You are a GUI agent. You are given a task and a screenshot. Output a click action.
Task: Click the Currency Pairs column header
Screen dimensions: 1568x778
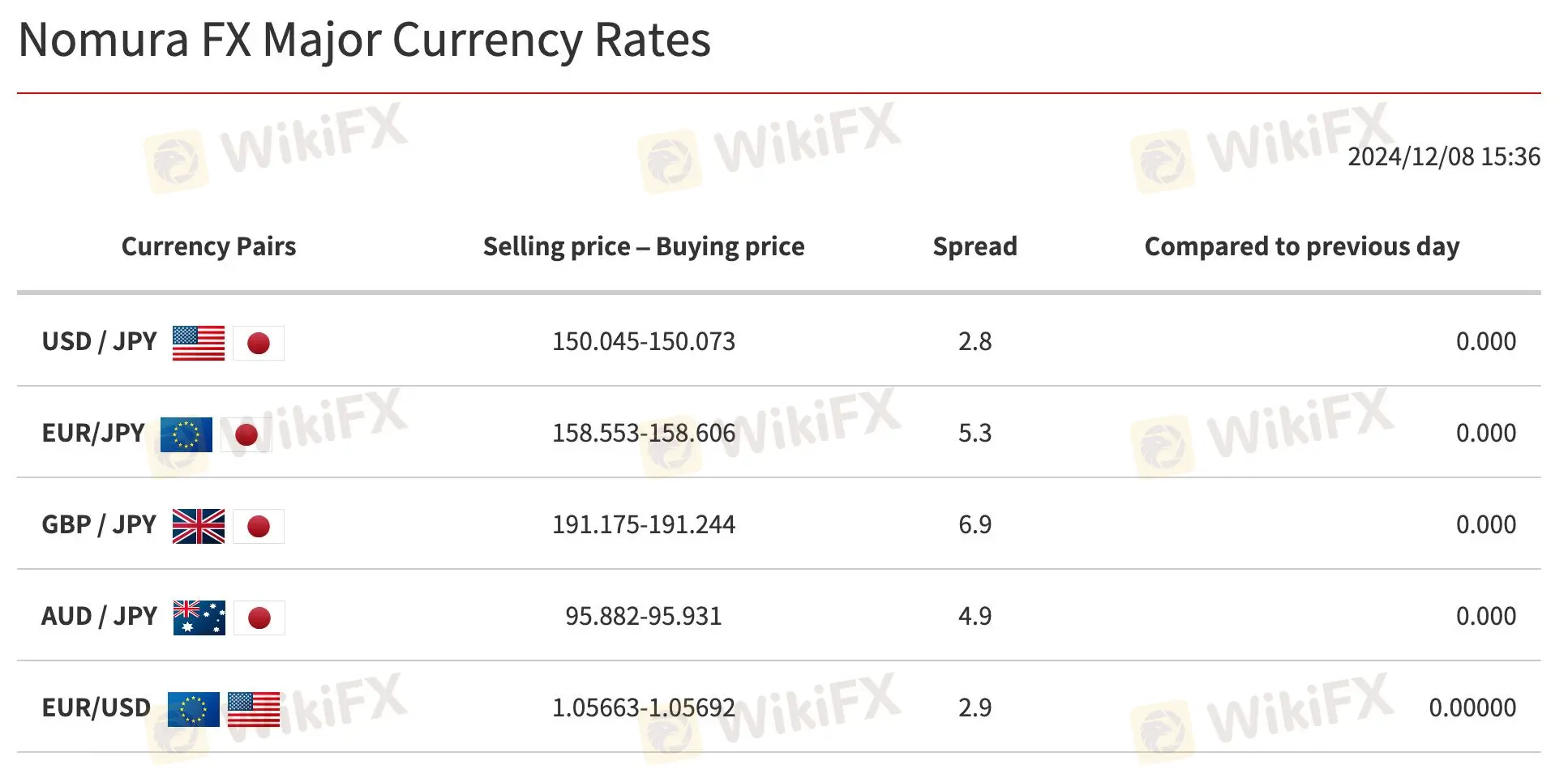click(208, 246)
